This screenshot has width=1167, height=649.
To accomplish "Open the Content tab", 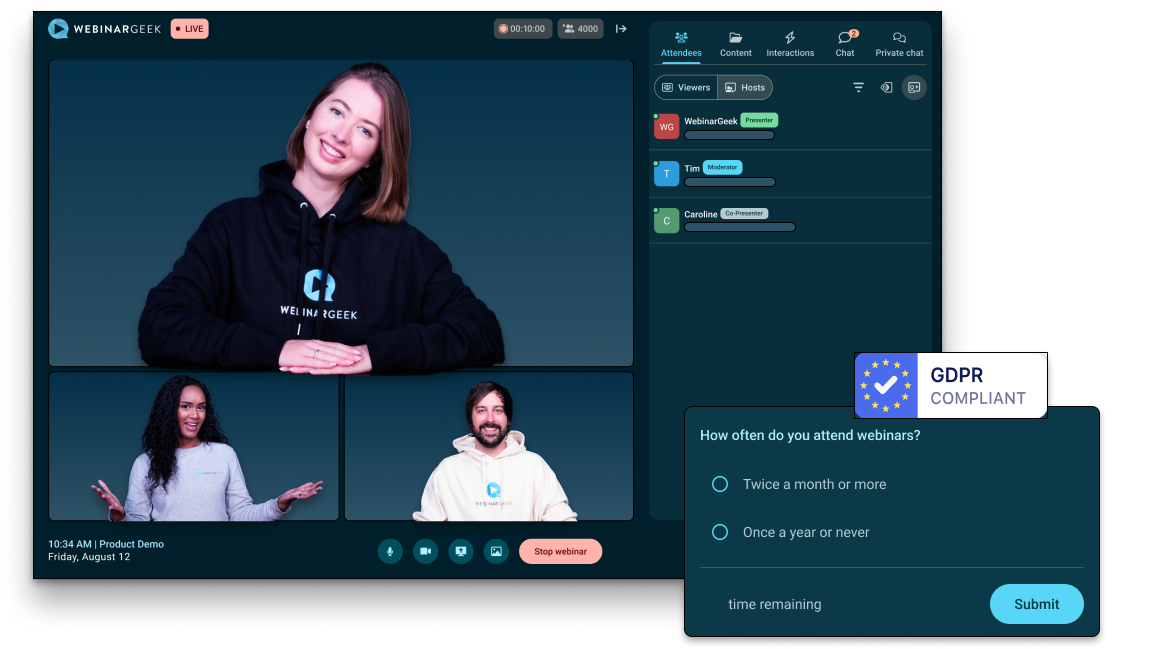I will pos(735,44).
